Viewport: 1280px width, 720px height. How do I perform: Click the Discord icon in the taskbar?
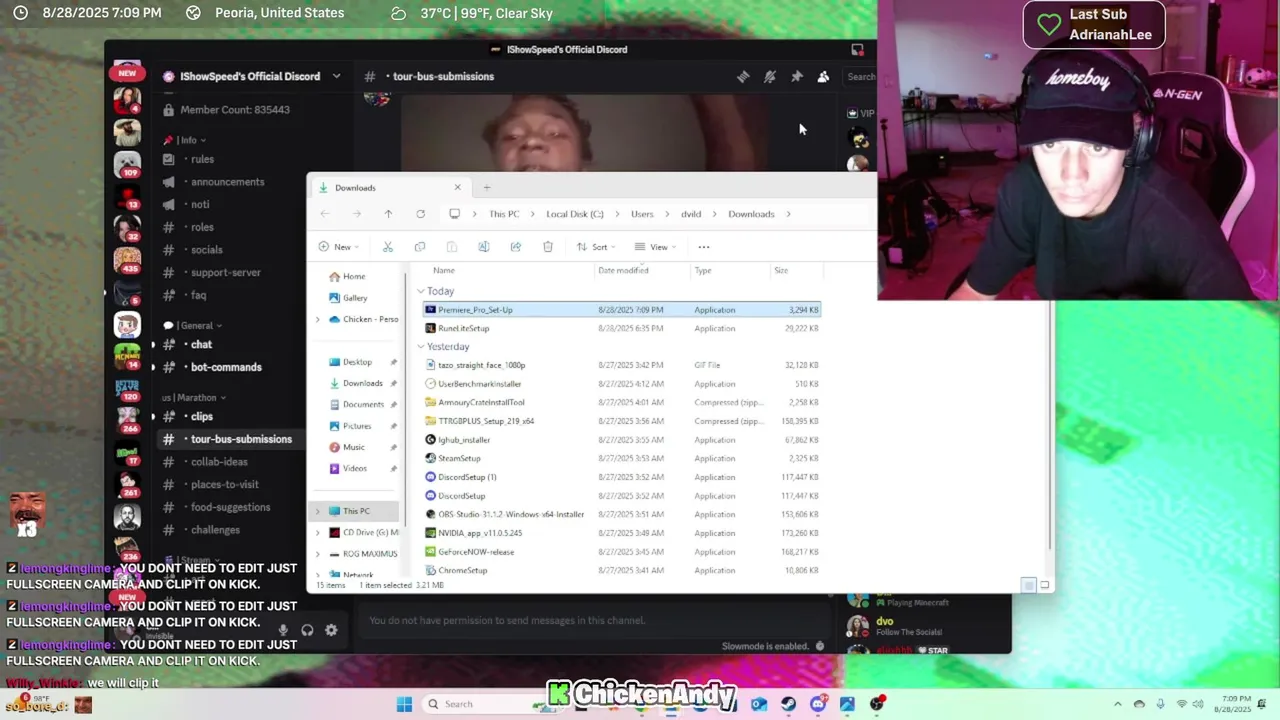[x=818, y=704]
